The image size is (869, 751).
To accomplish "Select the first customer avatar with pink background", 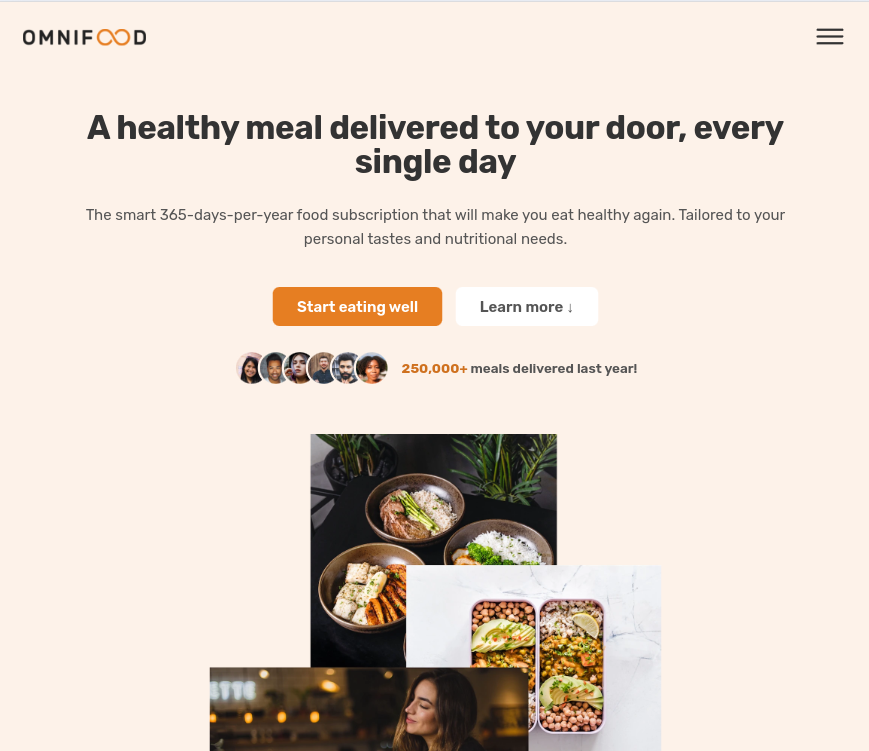I will pyautogui.click(x=249, y=368).
